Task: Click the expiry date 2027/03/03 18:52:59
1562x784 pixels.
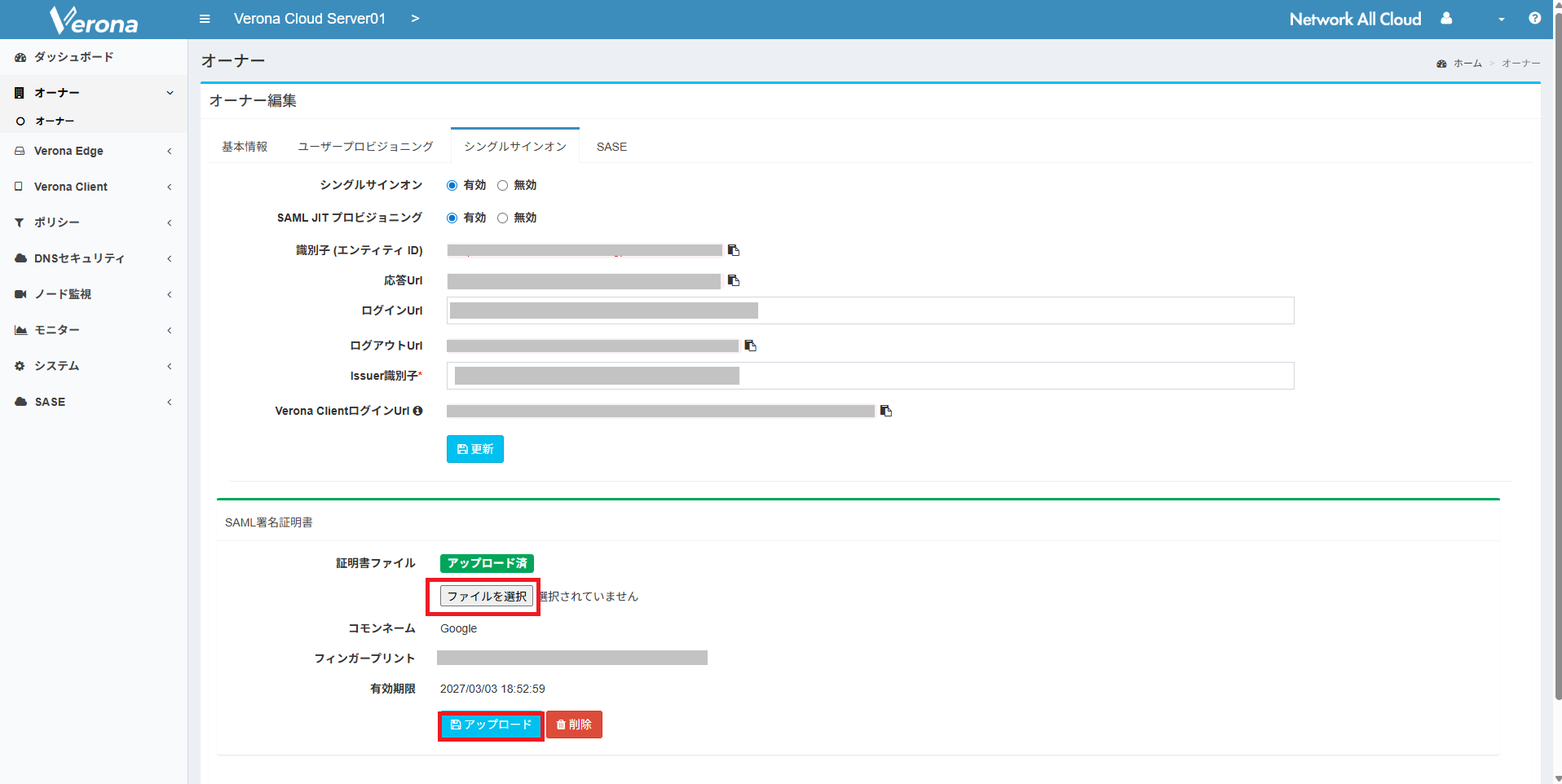Action: (x=492, y=689)
